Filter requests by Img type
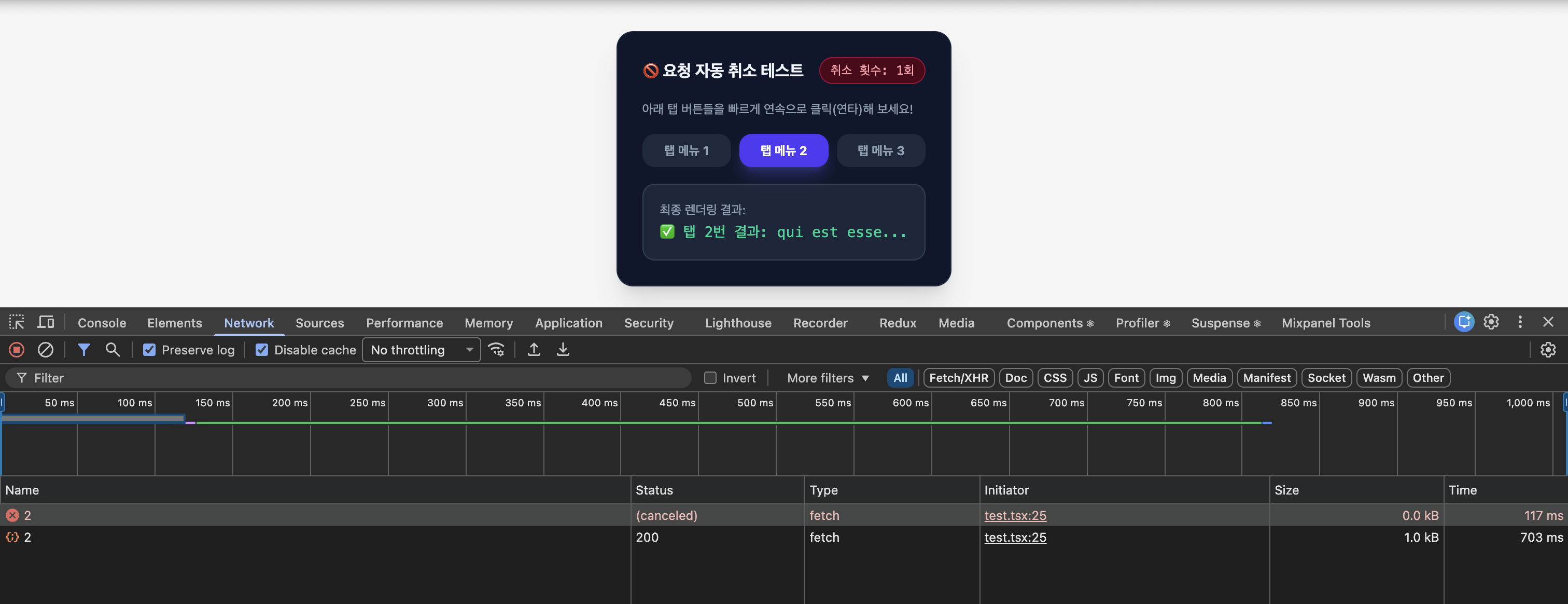Viewport: 1568px width, 604px height. point(1166,378)
